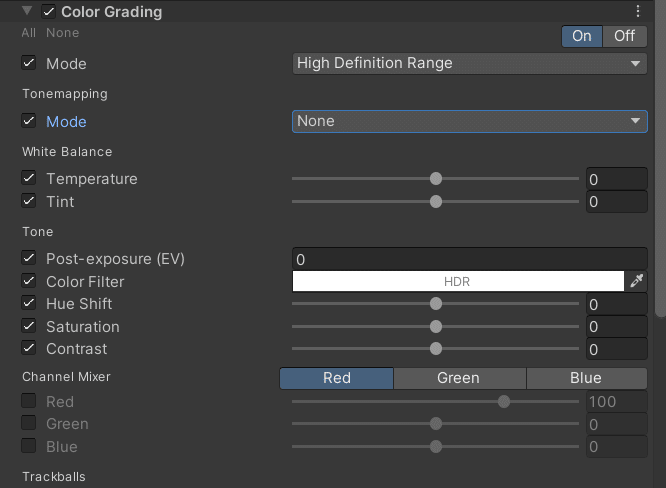Screen dimensions: 666x488
Task: Click the white HDR Color Filter swatch
Action: click(x=457, y=282)
